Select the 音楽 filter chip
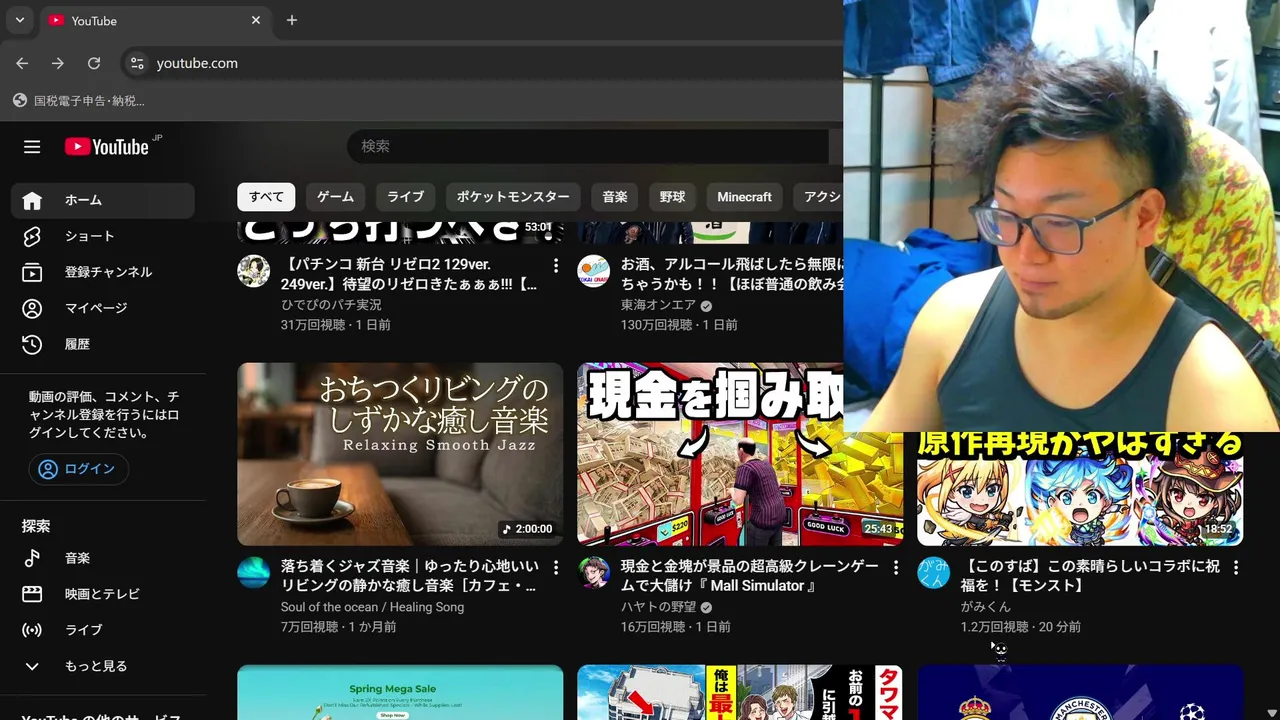 [x=615, y=197]
